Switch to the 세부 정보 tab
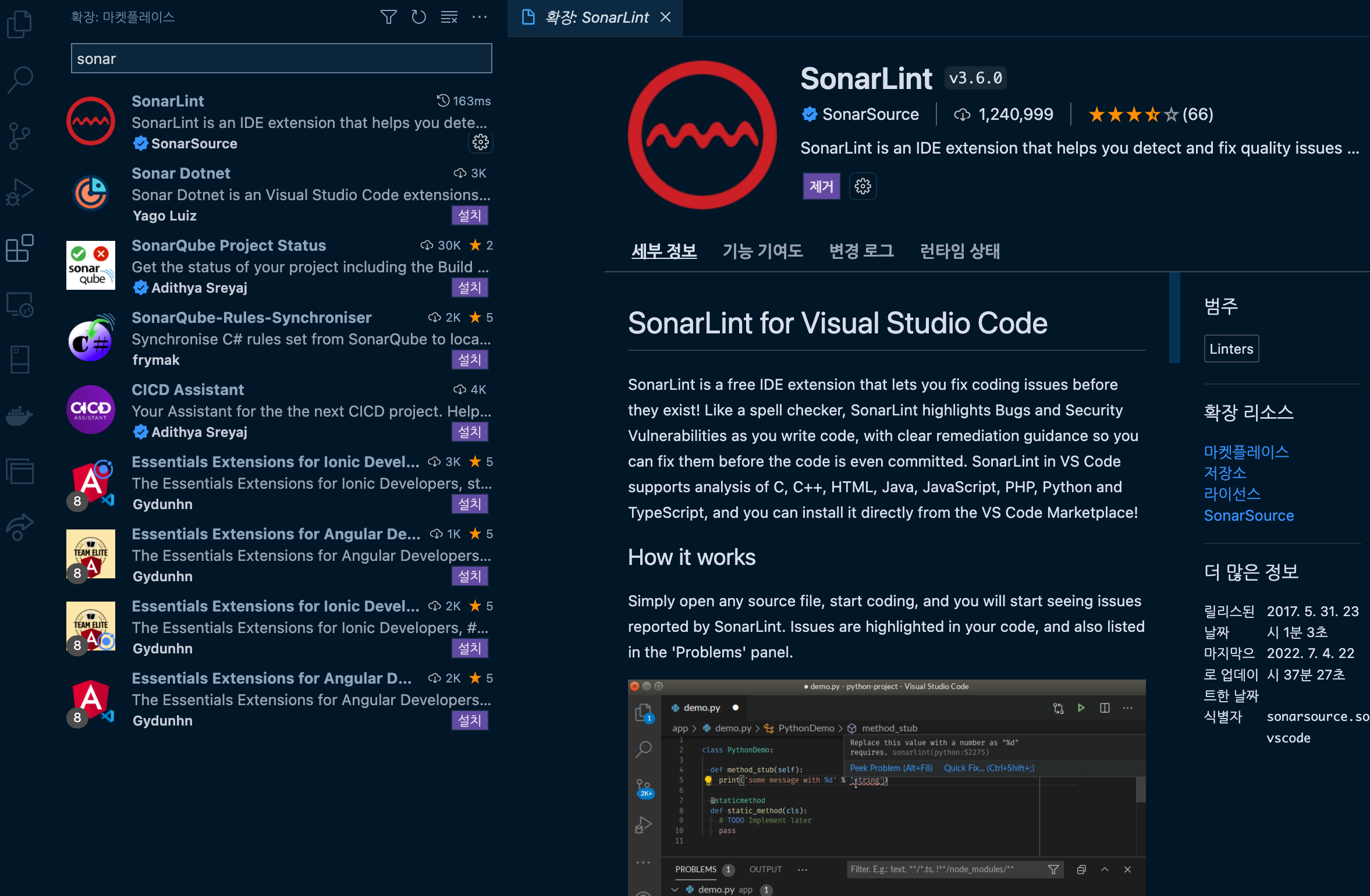The width and height of the screenshot is (1370, 896). [x=664, y=251]
